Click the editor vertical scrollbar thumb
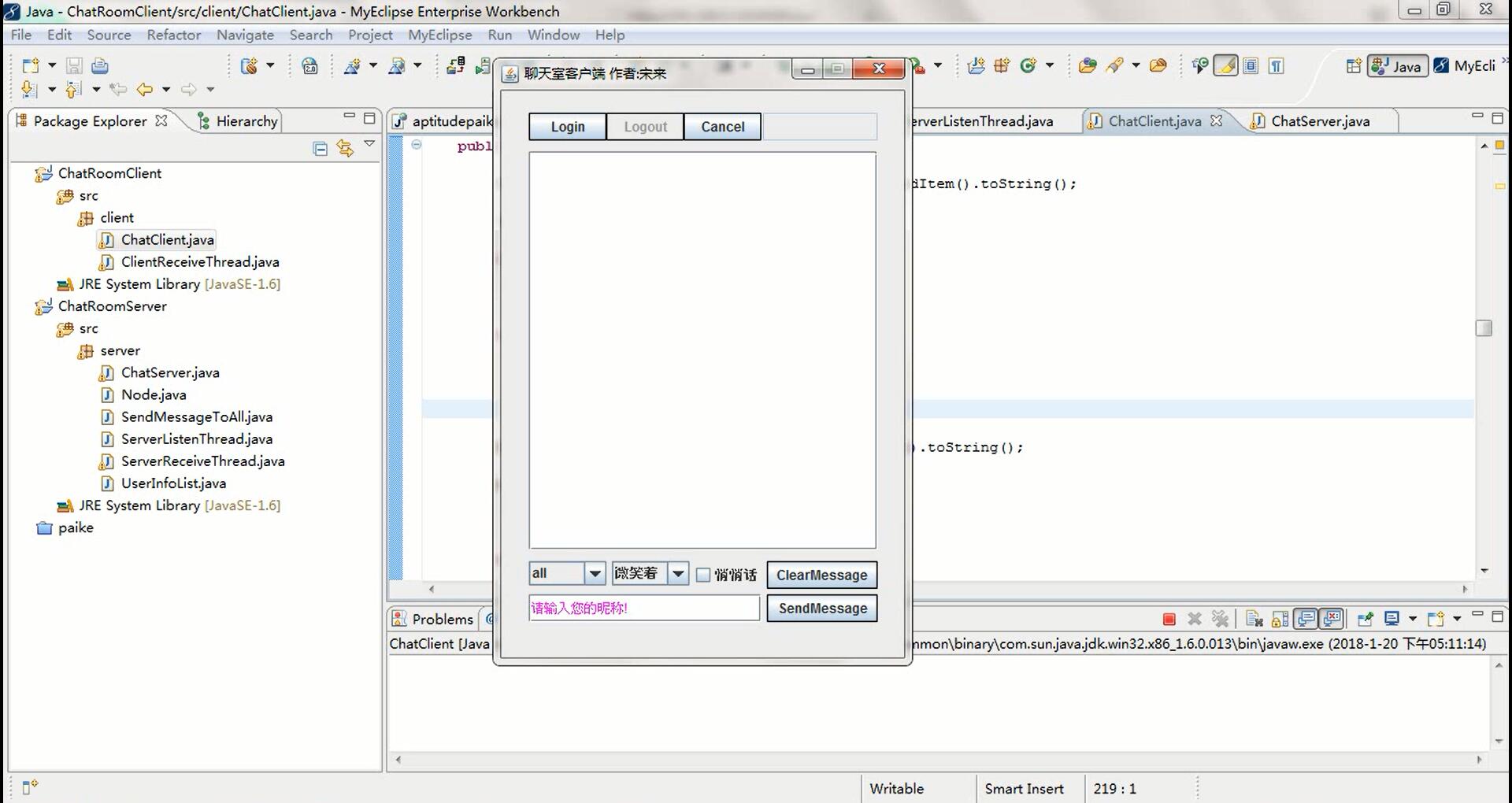This screenshot has height=803, width=1512. 1484,327
